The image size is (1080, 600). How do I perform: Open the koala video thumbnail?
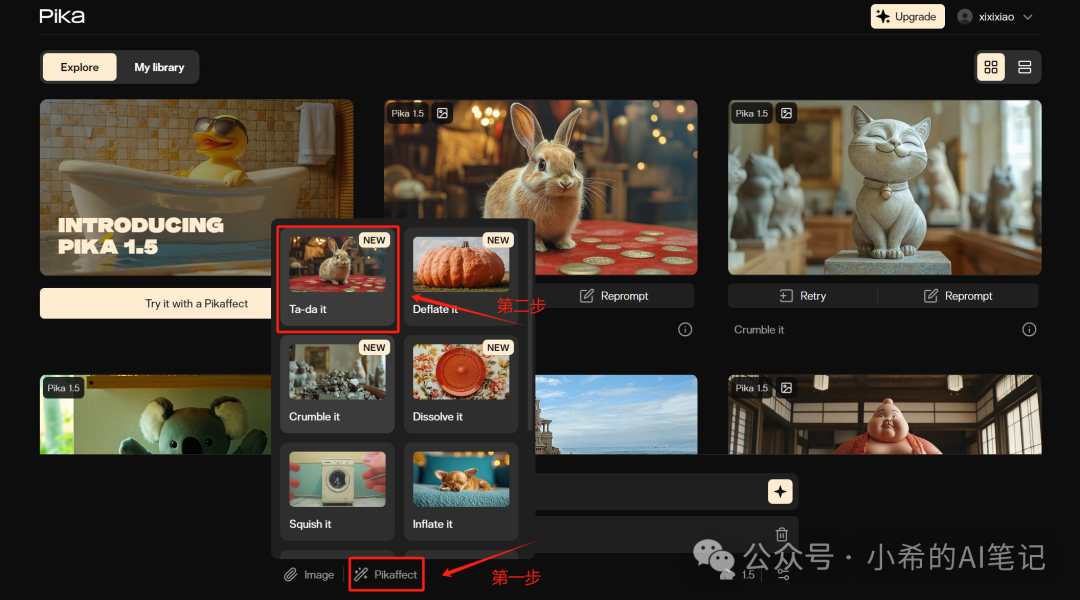coord(156,415)
